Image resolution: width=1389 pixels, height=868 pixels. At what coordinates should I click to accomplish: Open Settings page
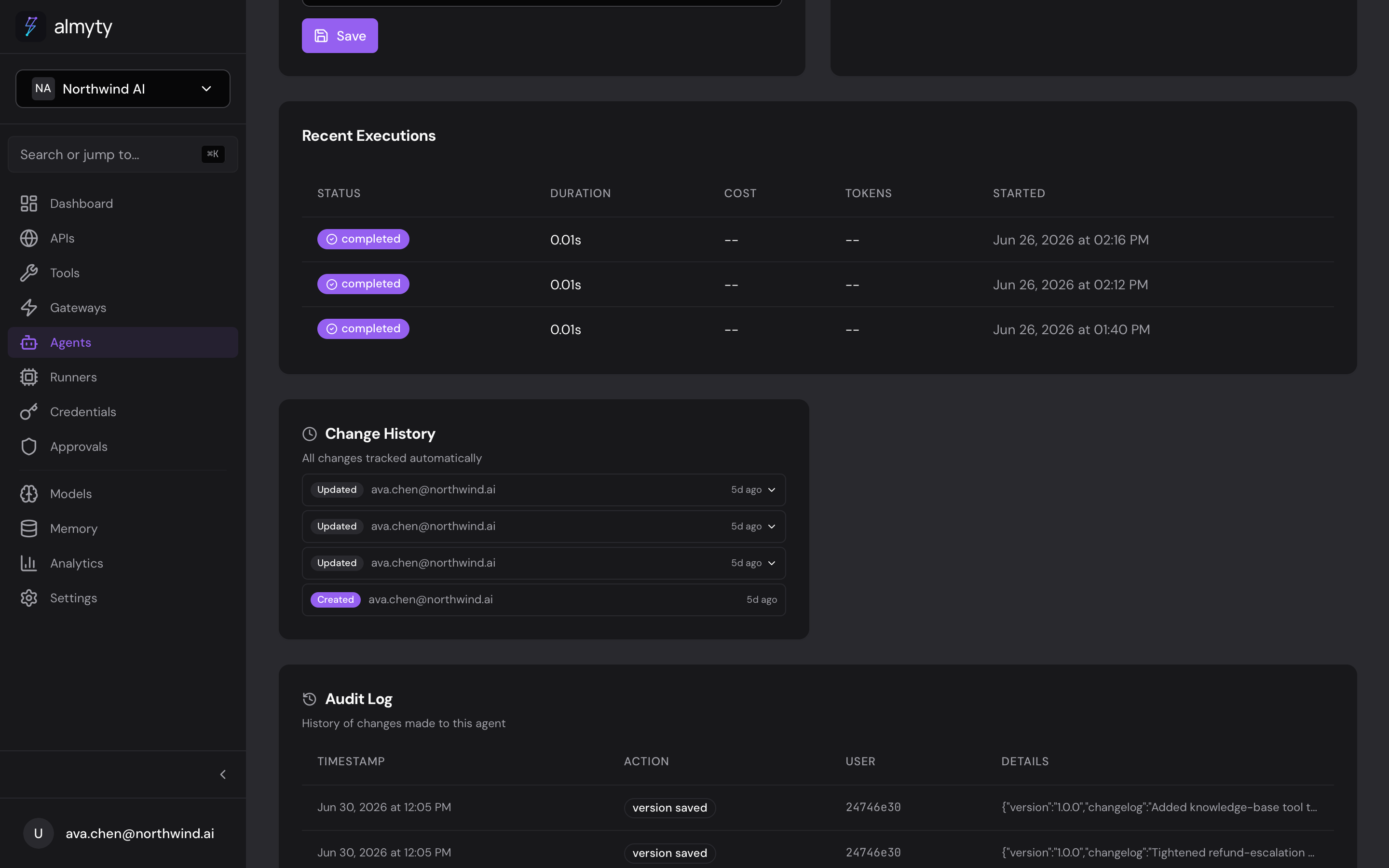[123, 598]
